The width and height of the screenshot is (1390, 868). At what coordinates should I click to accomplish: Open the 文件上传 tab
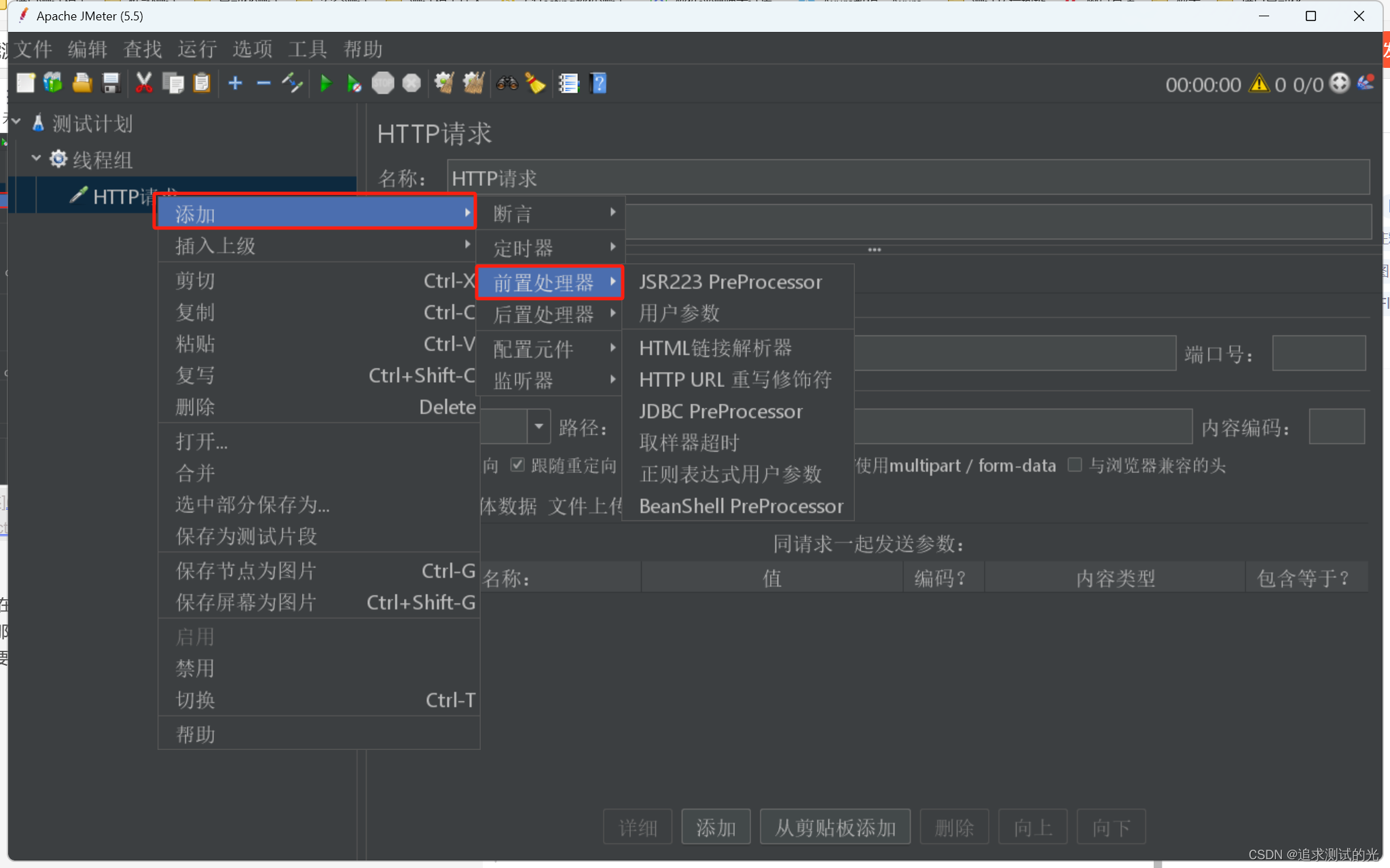pos(585,506)
